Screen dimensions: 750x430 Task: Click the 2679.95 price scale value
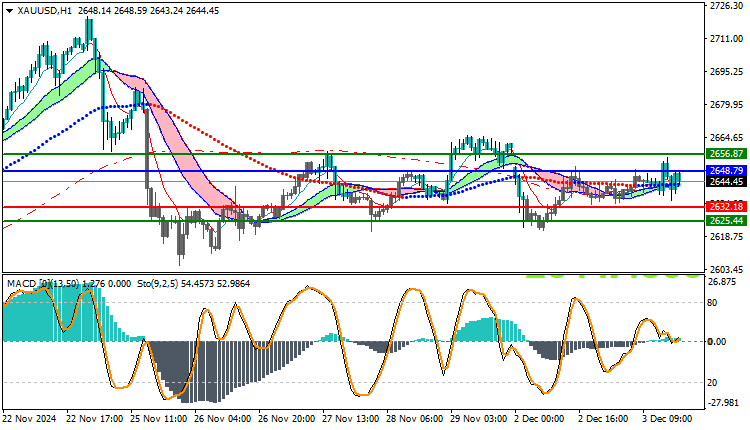(x=727, y=104)
